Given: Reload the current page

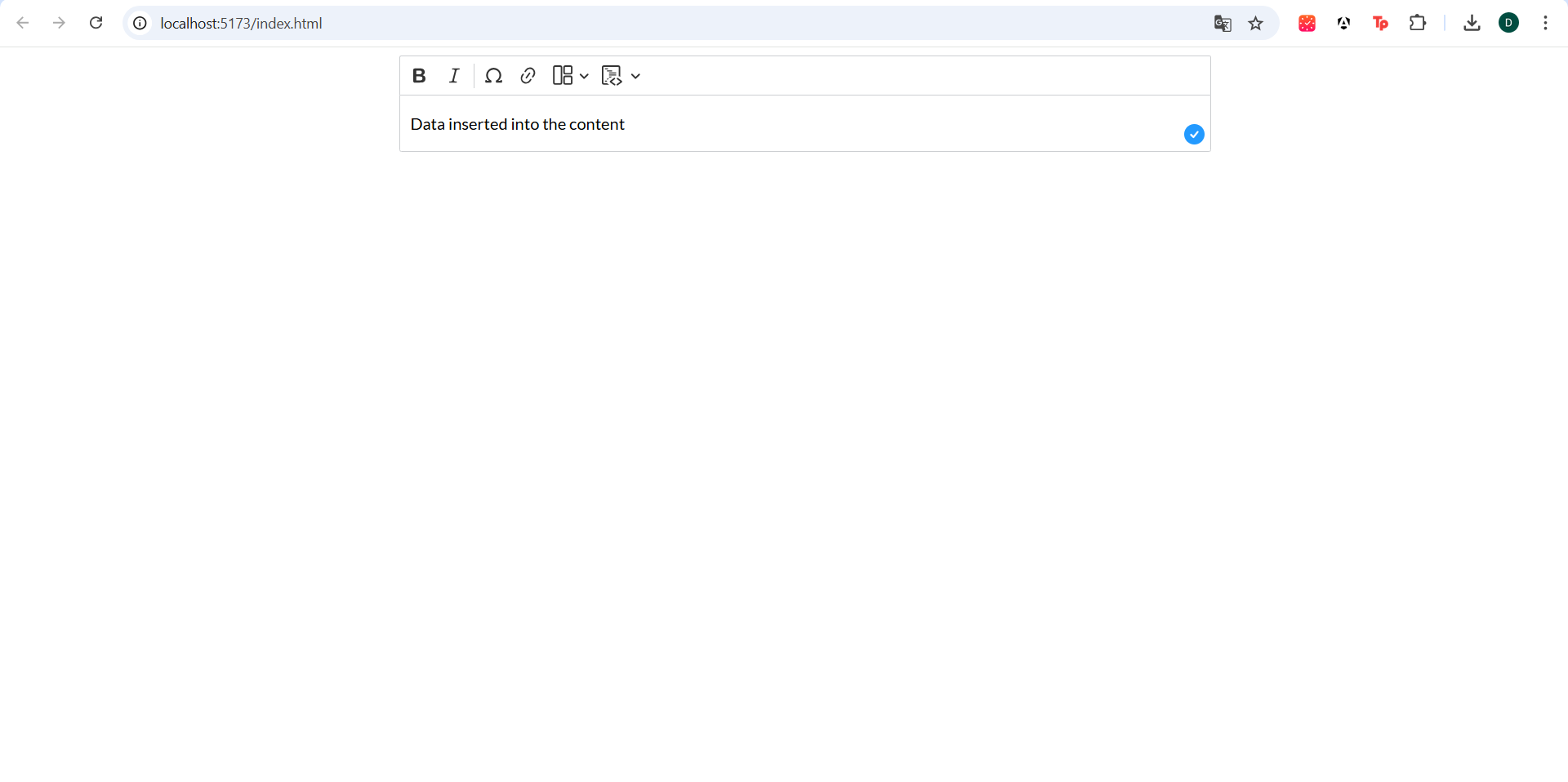Looking at the screenshot, I should coord(96,23).
